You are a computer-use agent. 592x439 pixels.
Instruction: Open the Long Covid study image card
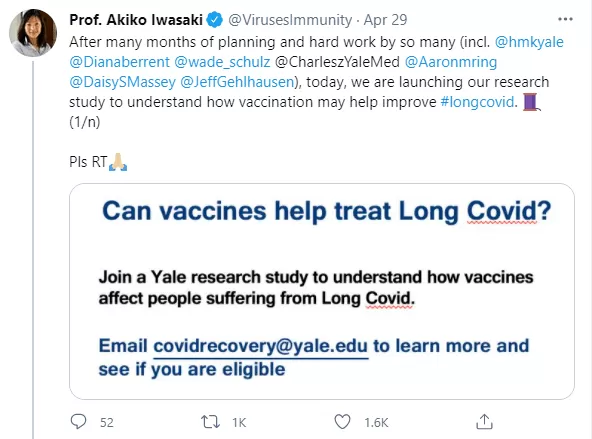click(x=322, y=291)
